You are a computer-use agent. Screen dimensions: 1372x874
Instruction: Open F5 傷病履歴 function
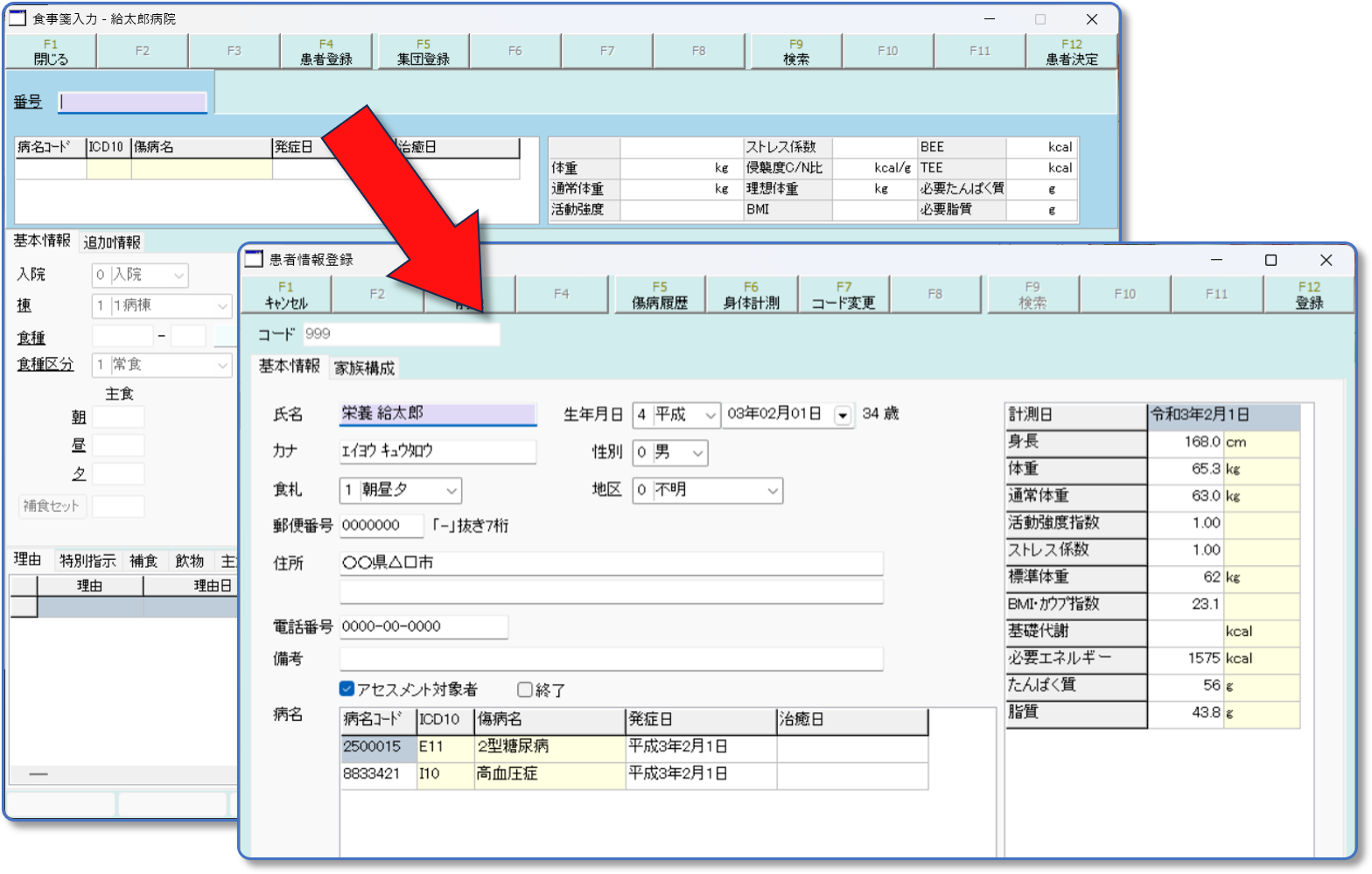[x=660, y=295]
